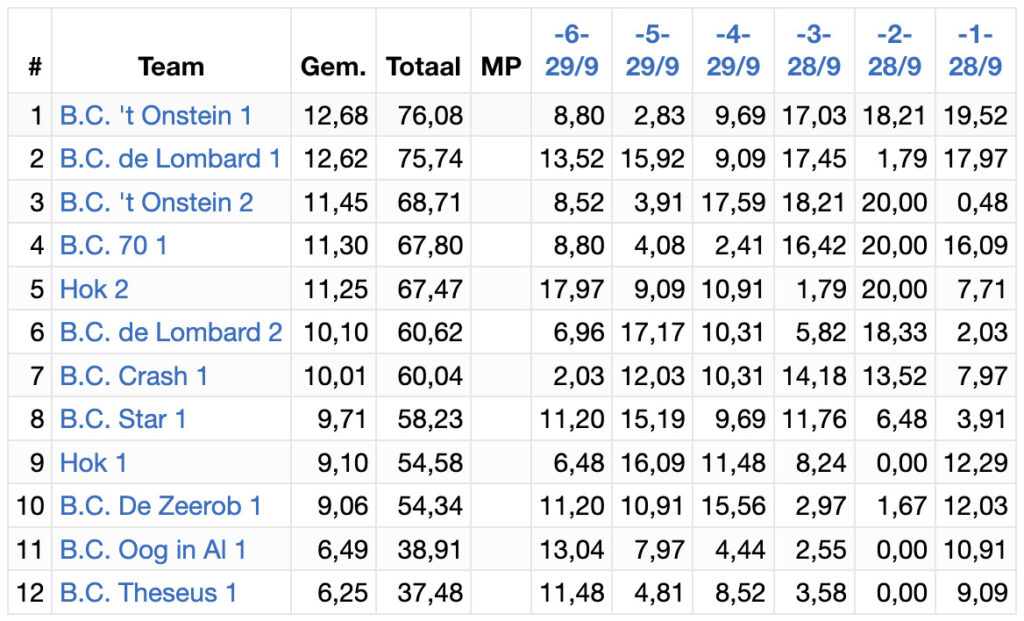Click the Totaal column header
The width and height of the screenshot is (1024, 621).
[x=423, y=67]
